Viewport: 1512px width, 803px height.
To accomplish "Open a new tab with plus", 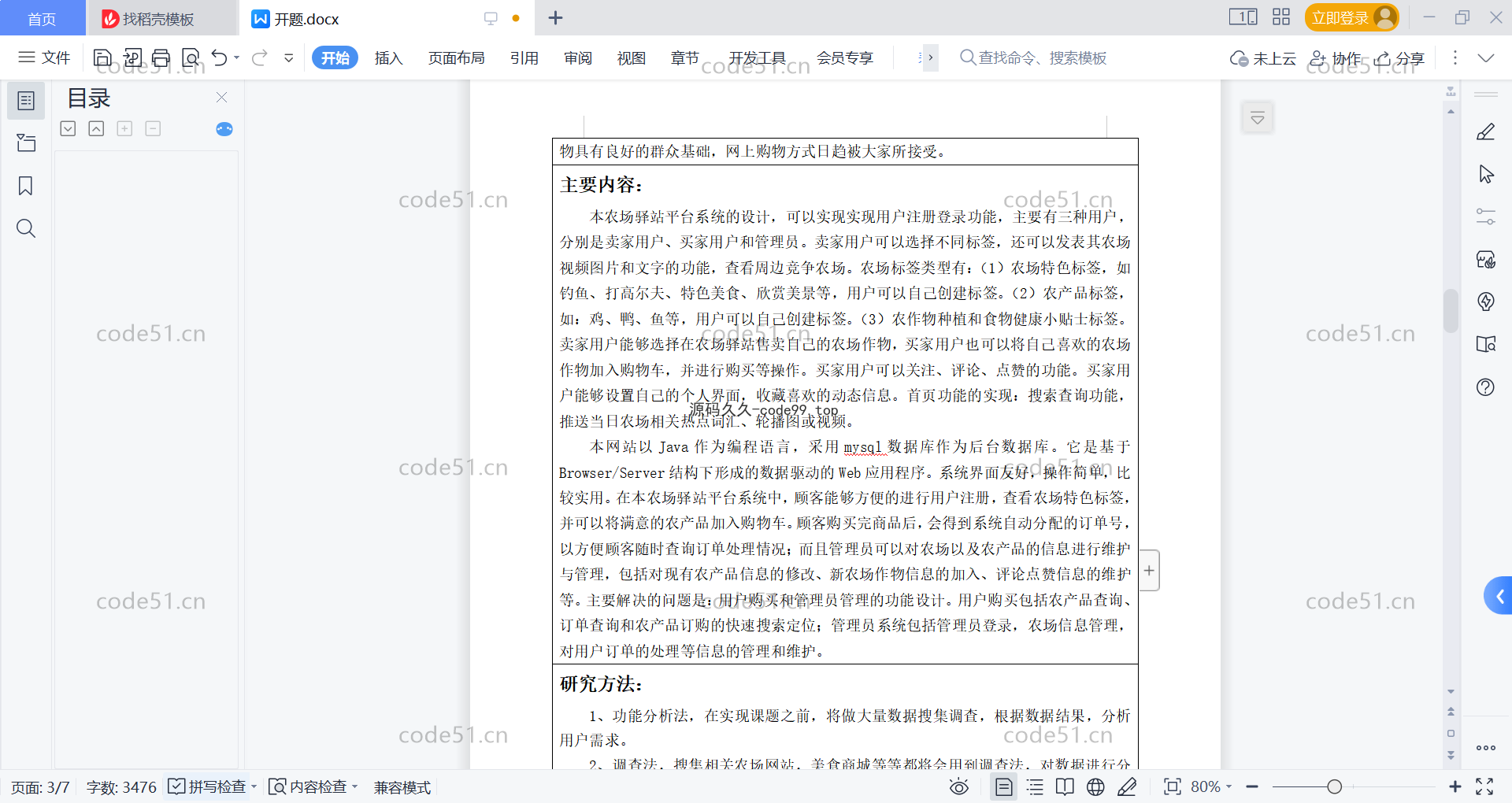I will point(555,17).
